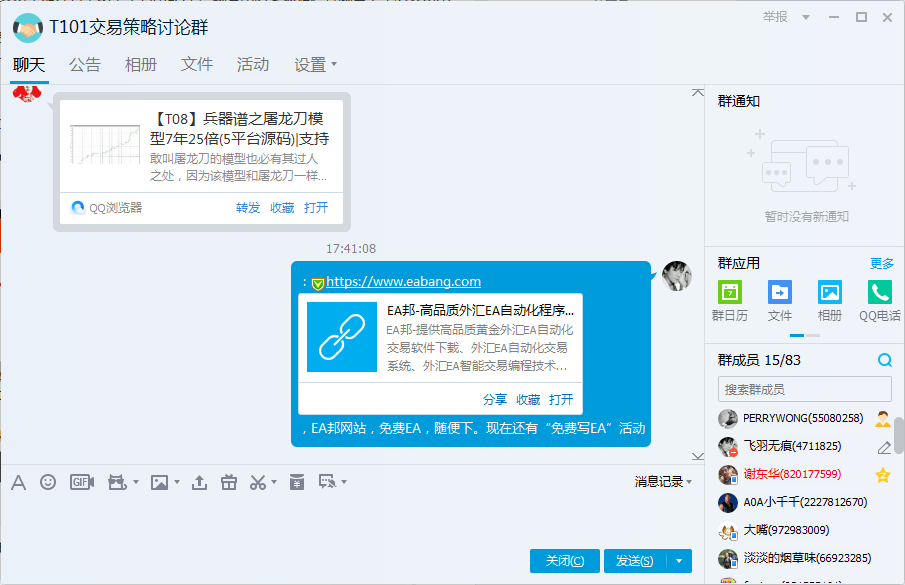The width and height of the screenshot is (905, 585).
Task: Open the font formatting tool (A icon)
Action: pos(18,482)
